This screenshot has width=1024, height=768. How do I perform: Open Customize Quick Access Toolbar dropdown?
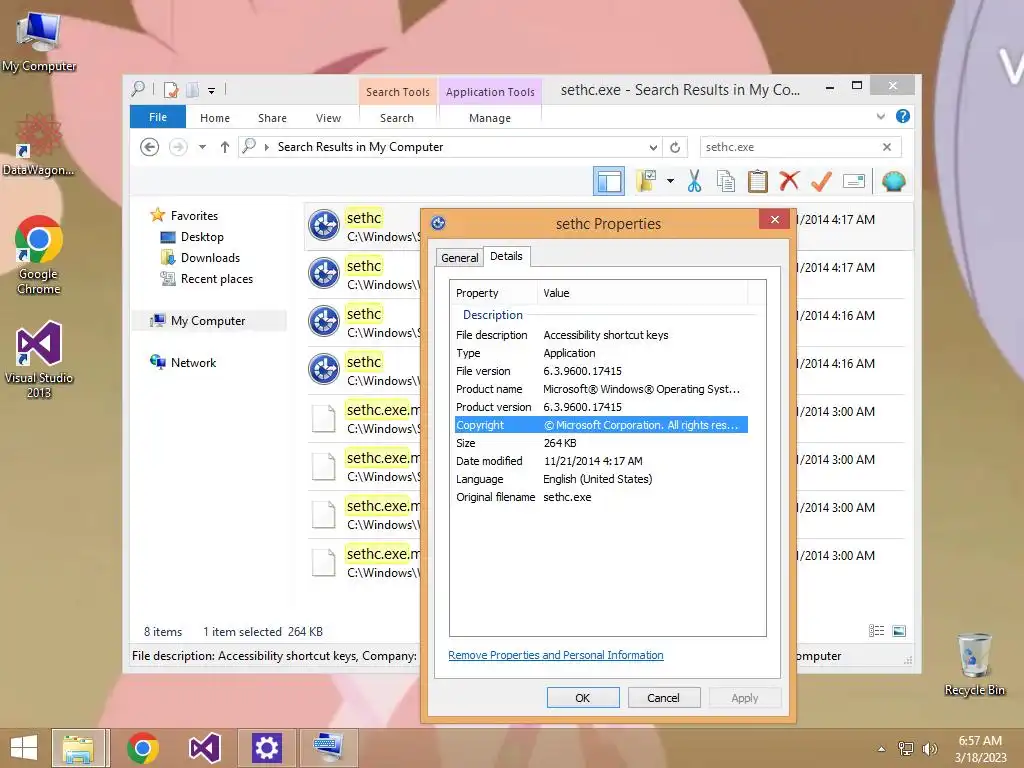212,90
